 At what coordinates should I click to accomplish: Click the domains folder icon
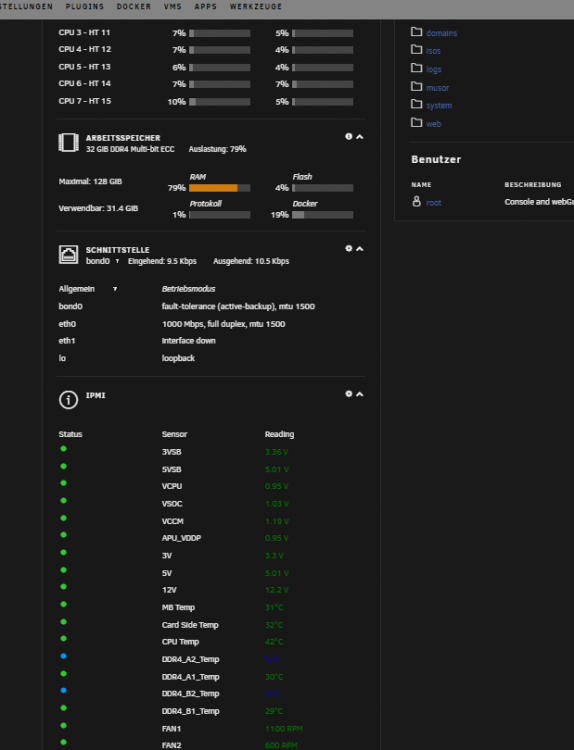[417, 32]
